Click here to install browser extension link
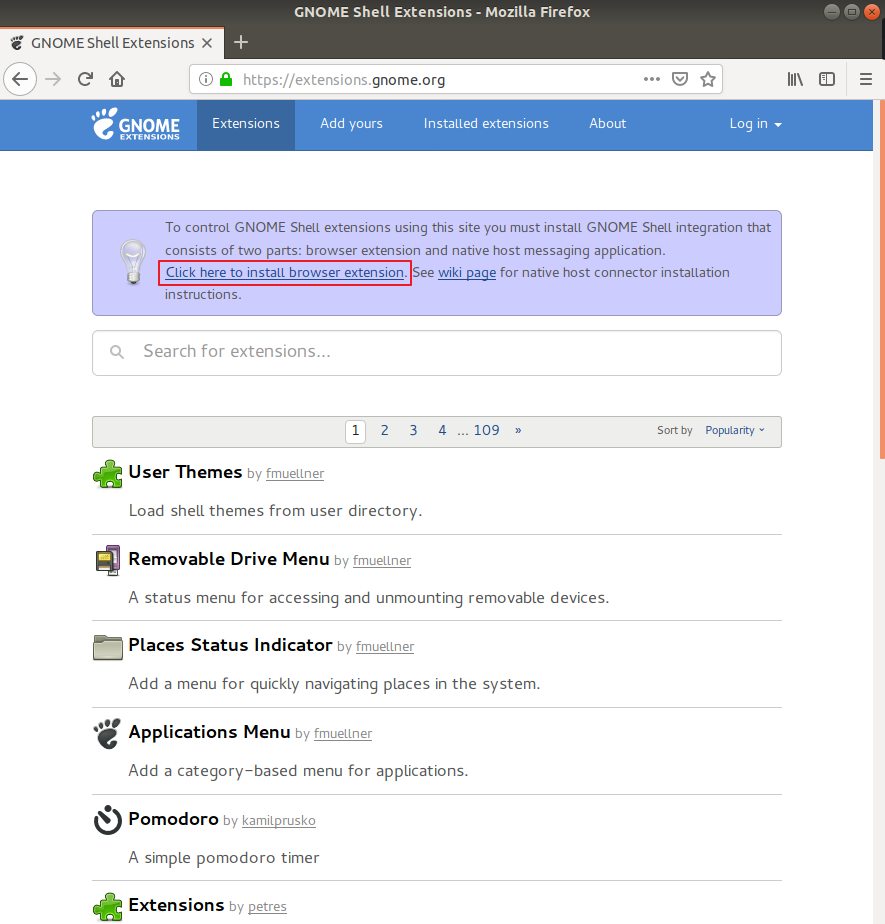 [x=285, y=273]
